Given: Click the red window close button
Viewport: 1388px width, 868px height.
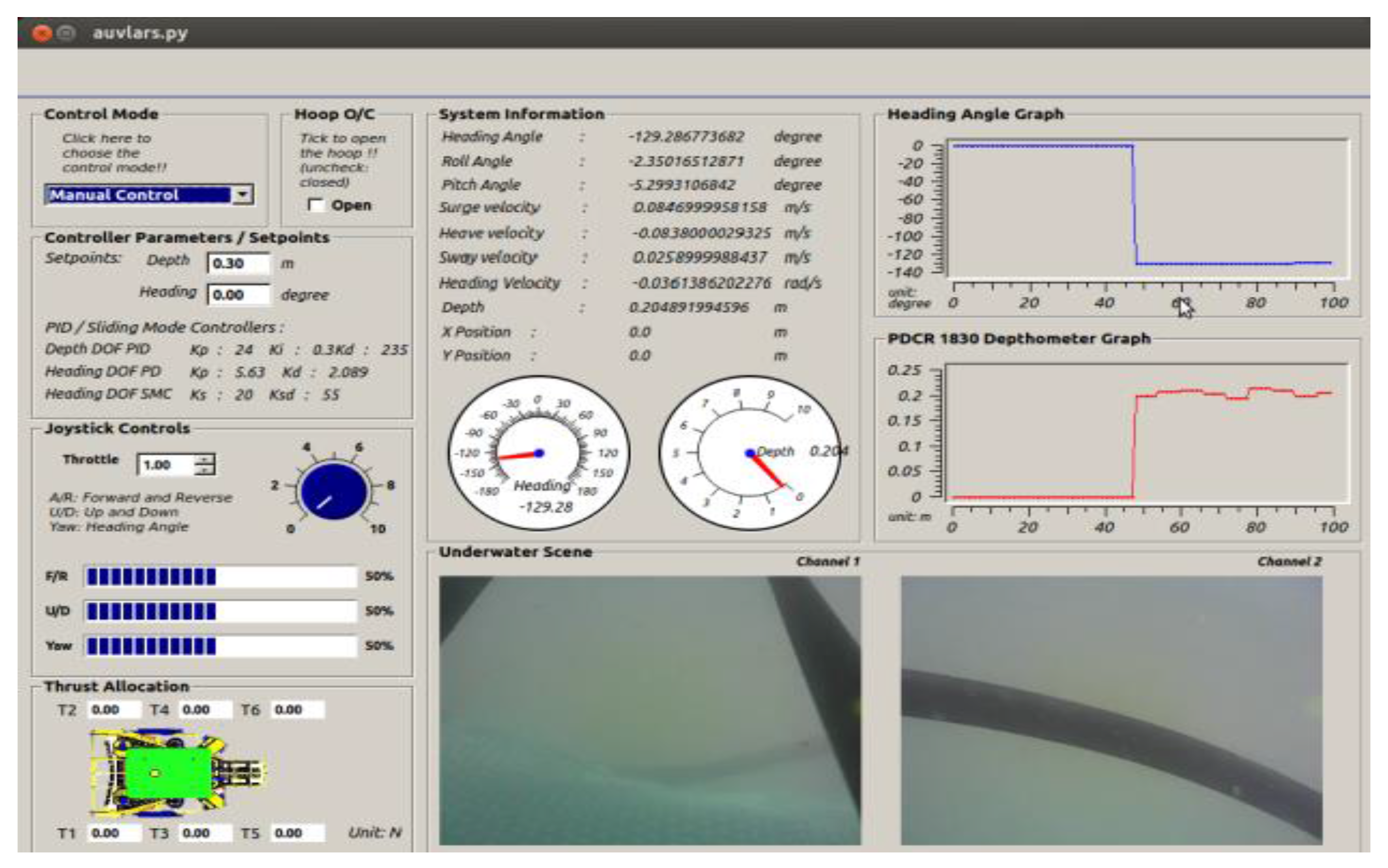Looking at the screenshot, I should tap(42, 33).
